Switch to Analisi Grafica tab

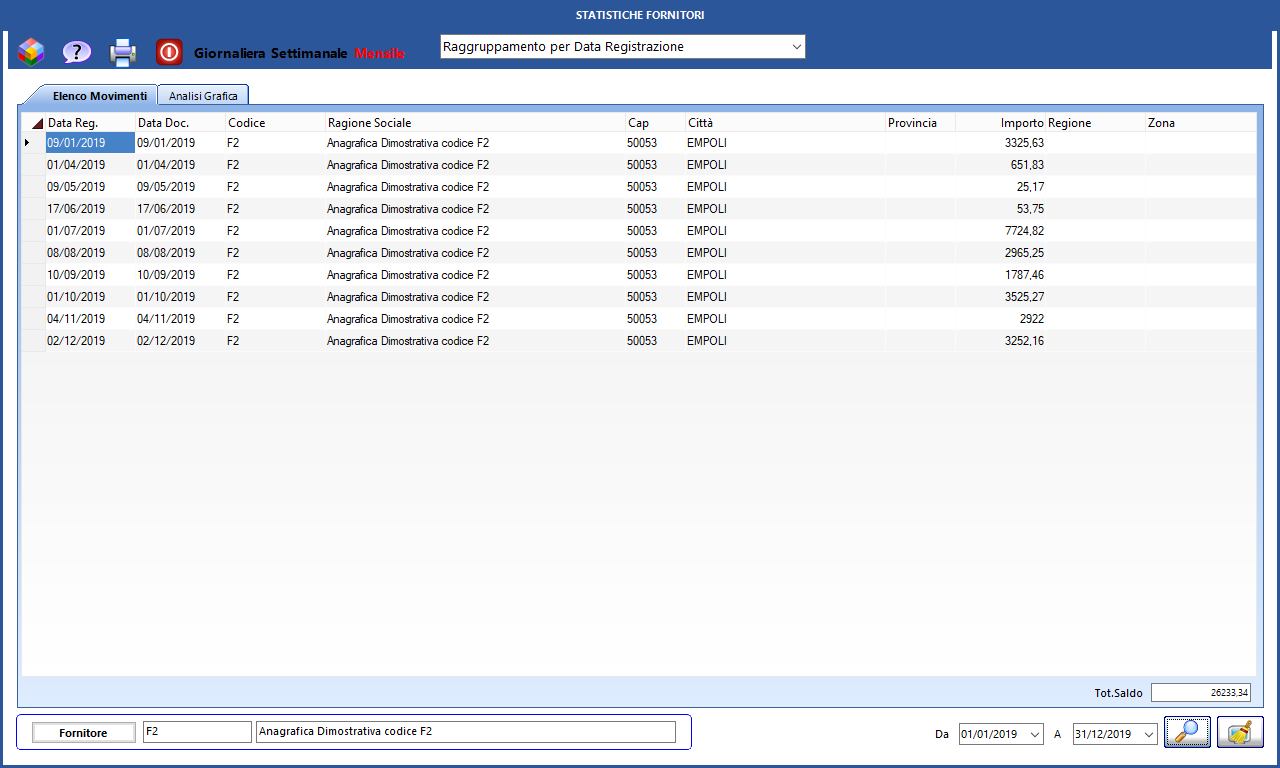pyautogui.click(x=203, y=96)
